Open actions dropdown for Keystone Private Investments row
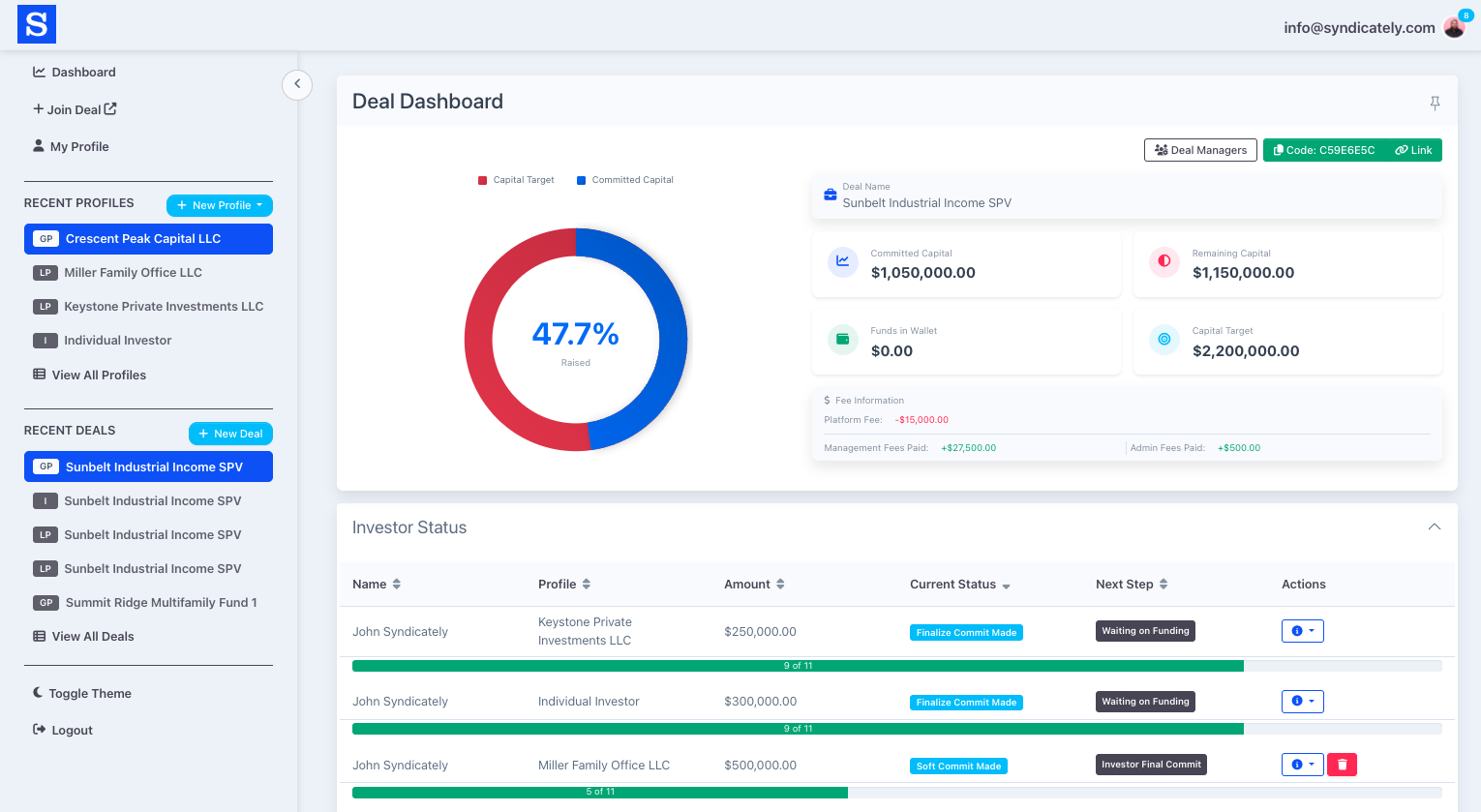Screen dimensions: 1481x812 [x=1302, y=631]
